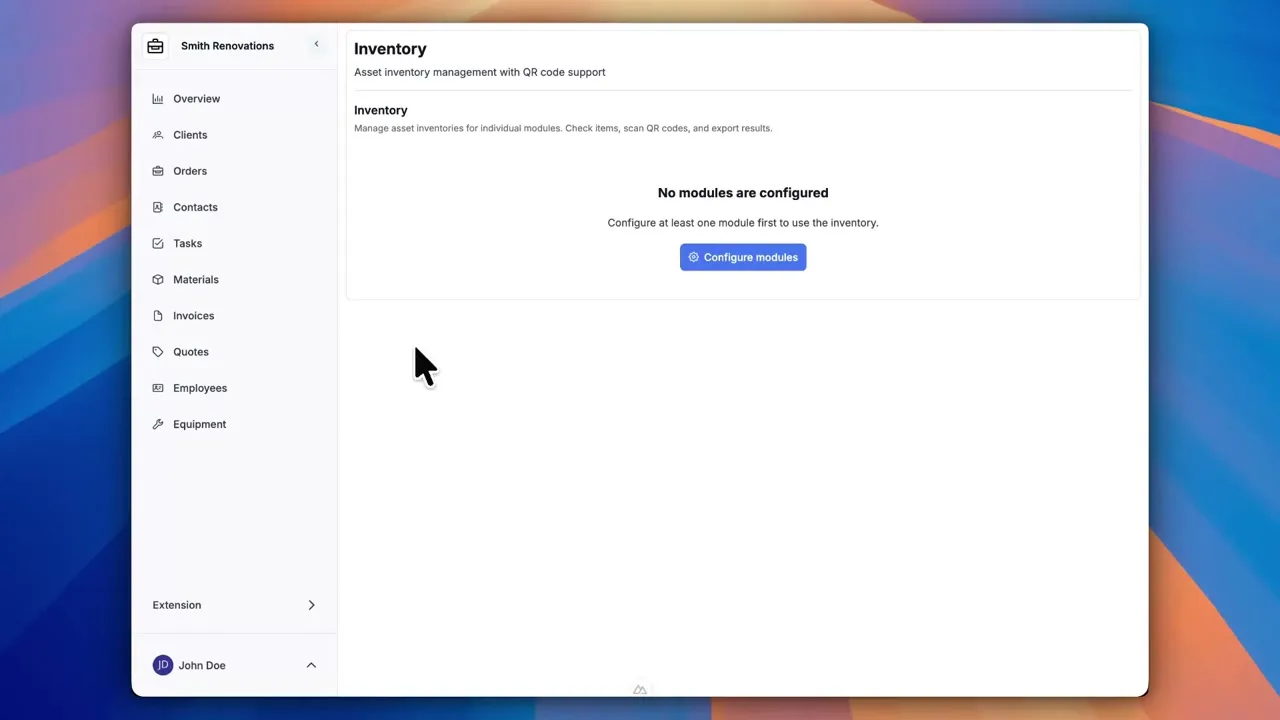
Task: Click the Invoices document icon
Action: [158, 316]
